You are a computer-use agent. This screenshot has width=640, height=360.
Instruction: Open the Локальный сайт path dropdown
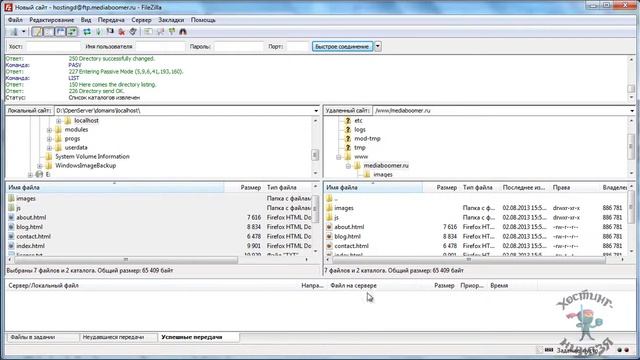coord(316,111)
